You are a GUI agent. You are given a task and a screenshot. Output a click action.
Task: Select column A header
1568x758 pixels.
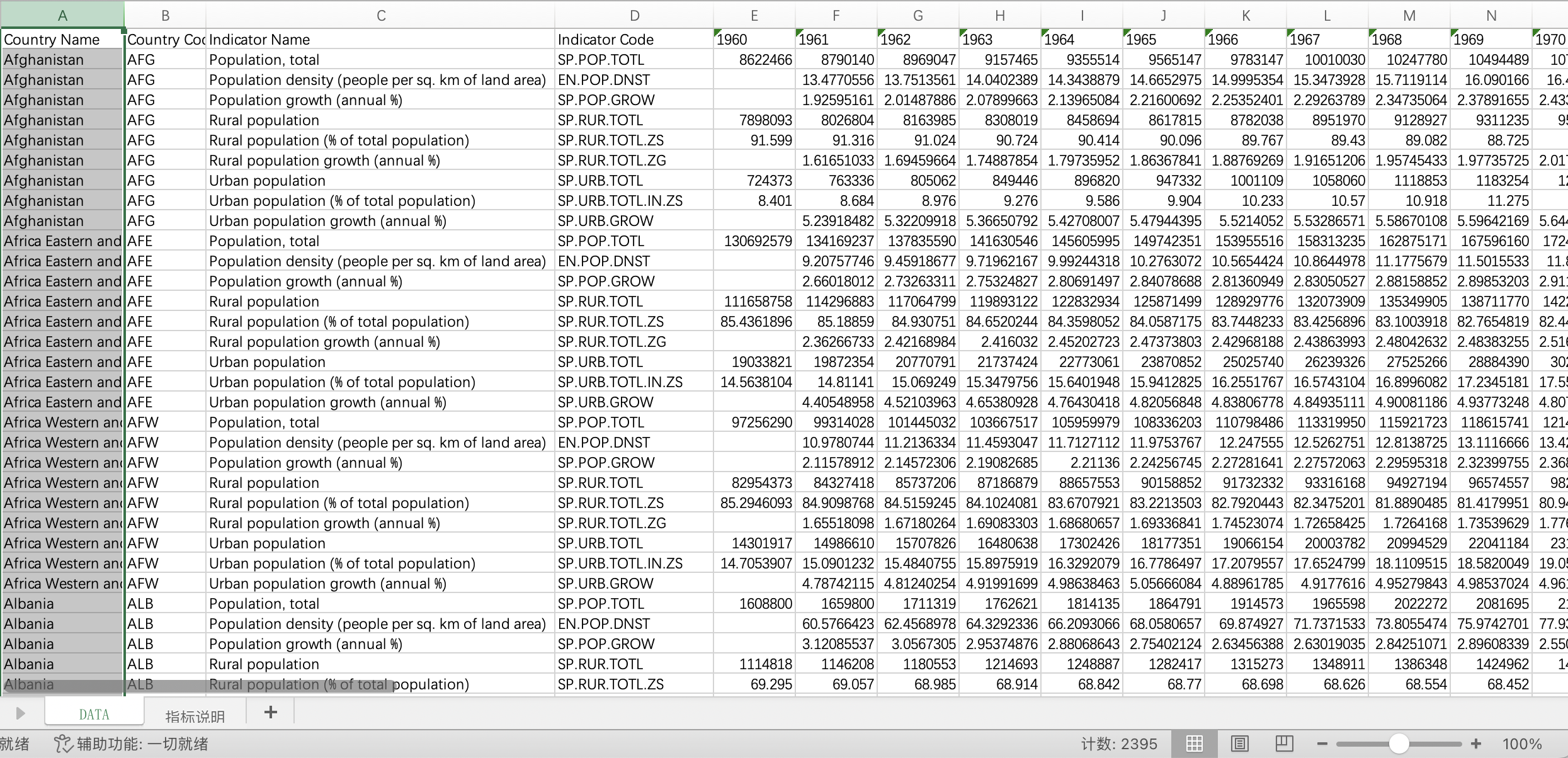tap(62, 16)
